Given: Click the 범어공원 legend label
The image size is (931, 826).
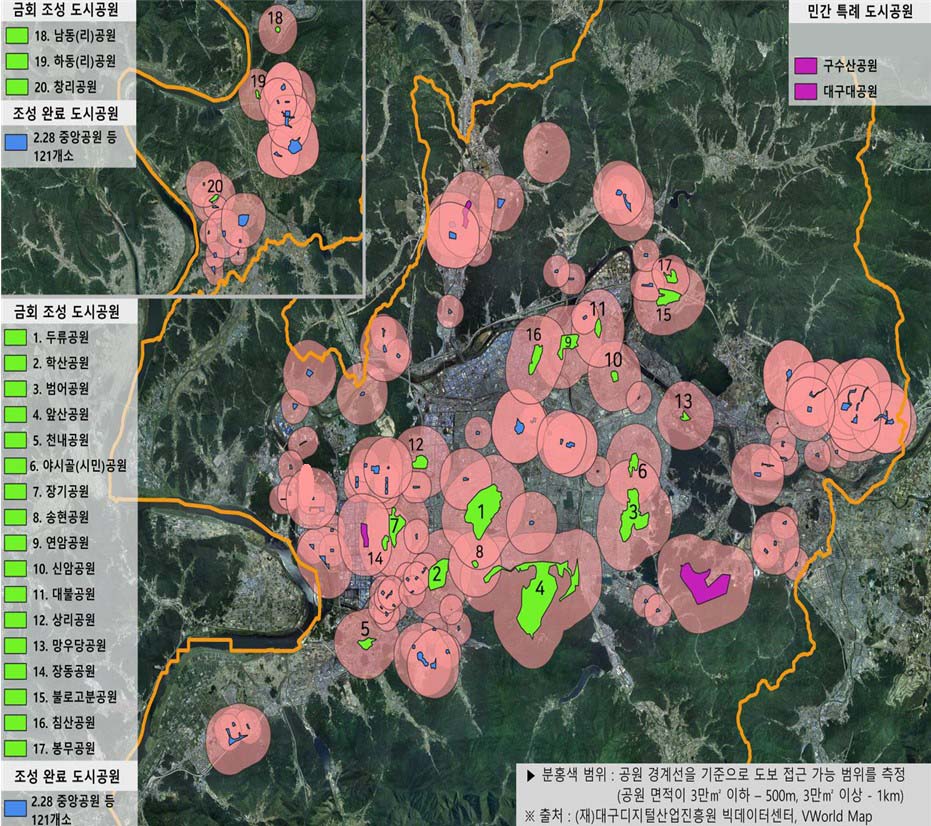Looking at the screenshot, I should (60, 387).
